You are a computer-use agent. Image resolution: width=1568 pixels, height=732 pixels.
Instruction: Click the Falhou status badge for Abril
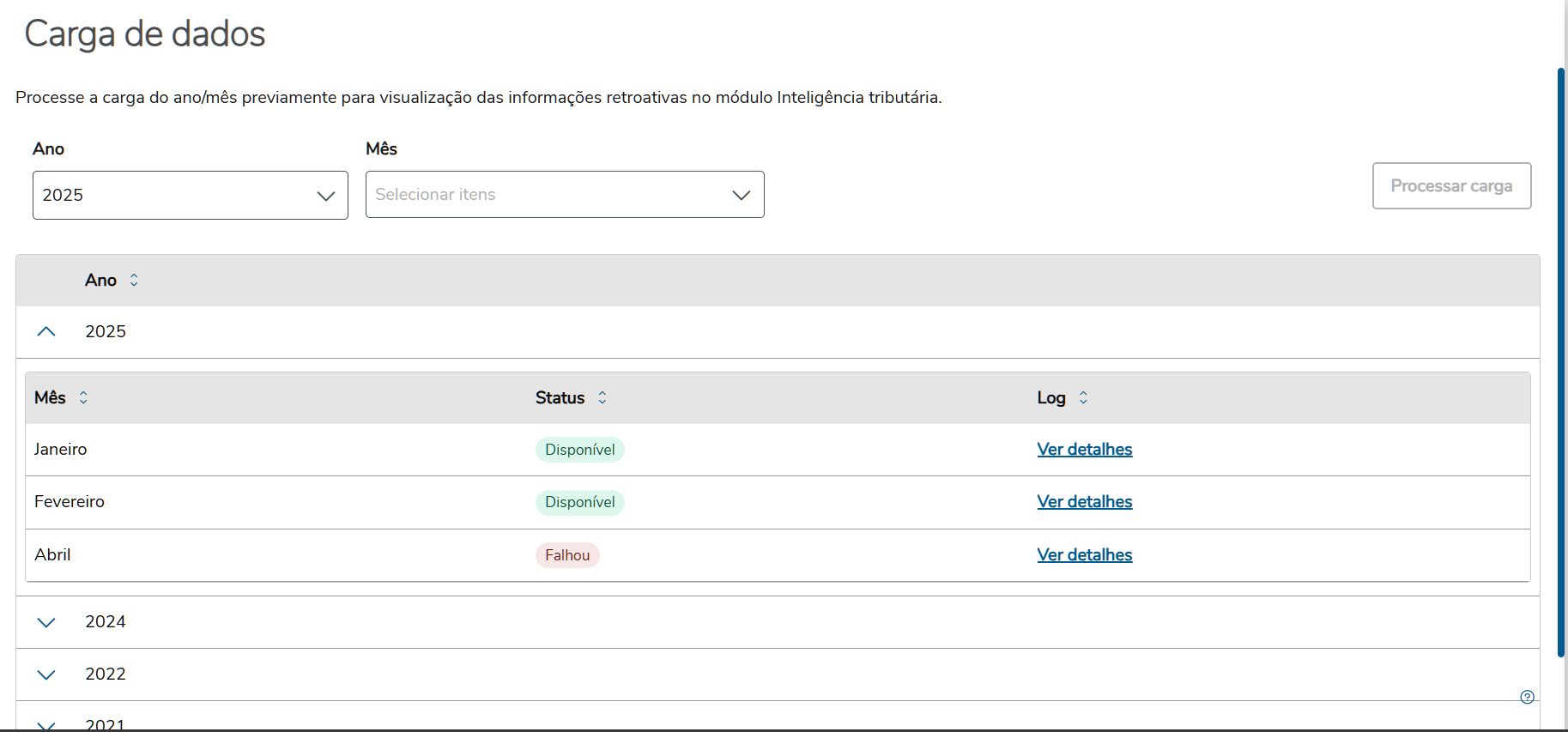[567, 555]
